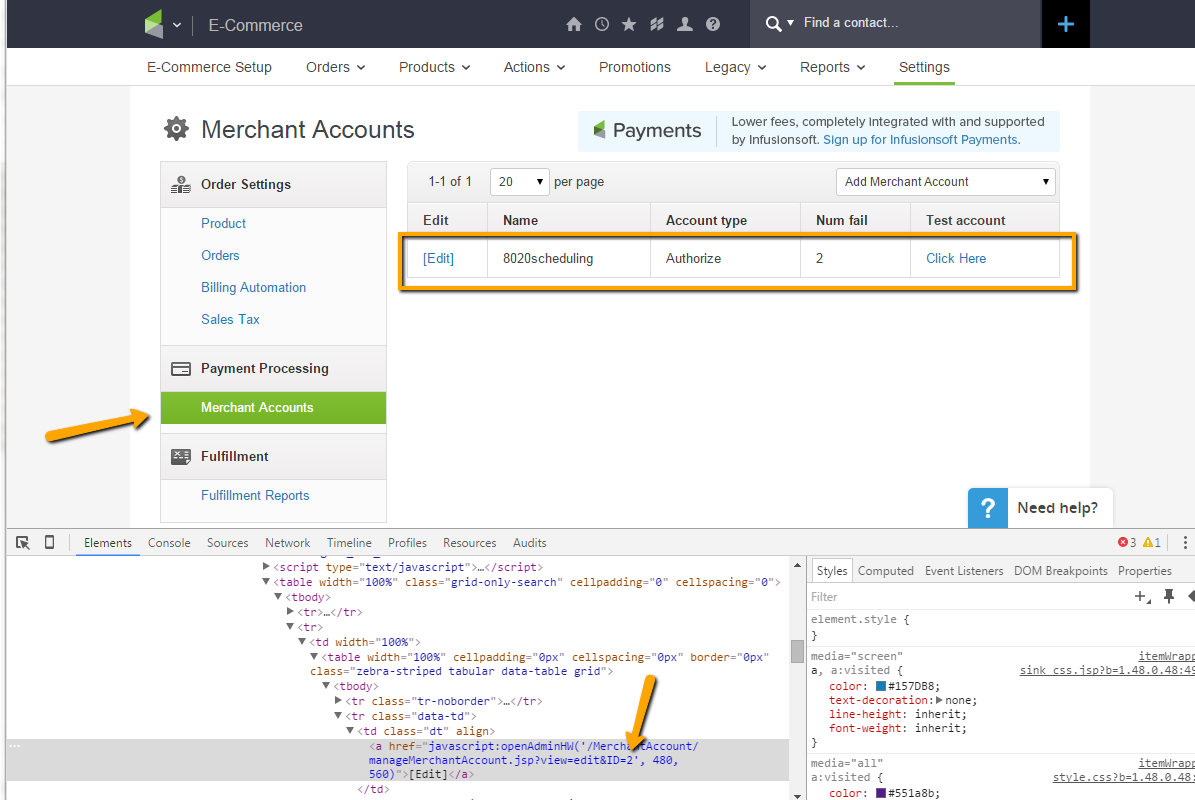Open the help question mark icon in top bar
This screenshot has height=800, width=1195.
tap(713, 24)
